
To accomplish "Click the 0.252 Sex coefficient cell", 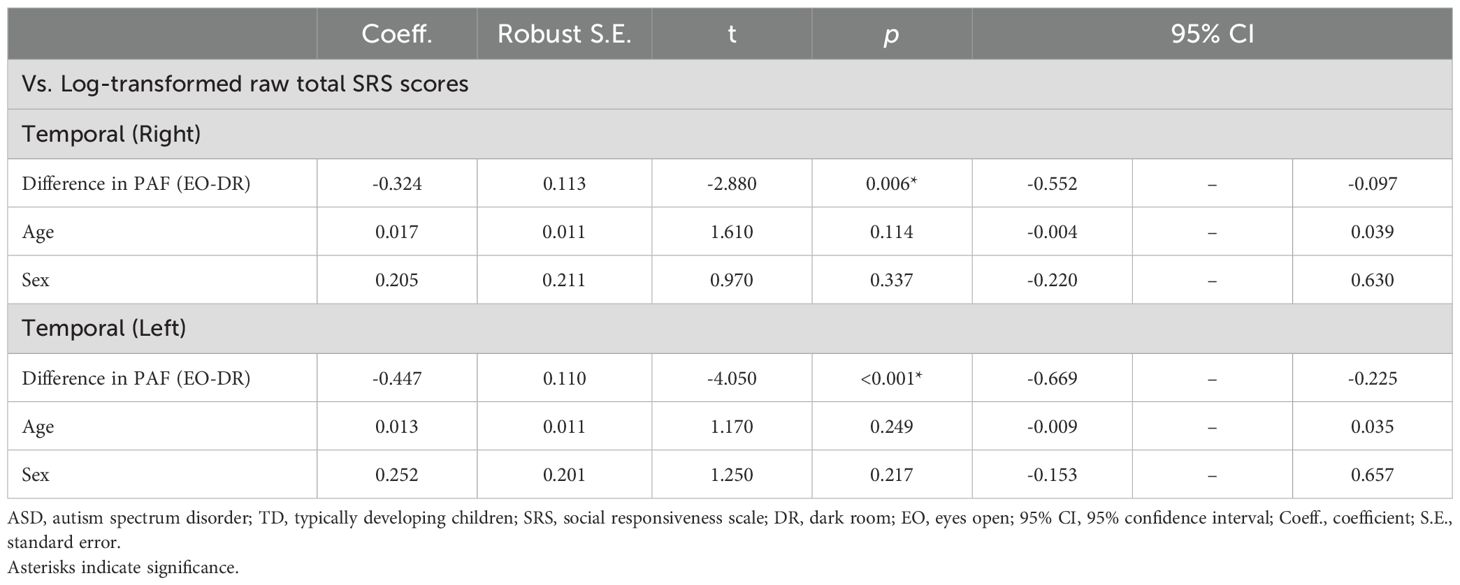I will click(x=396, y=475).
